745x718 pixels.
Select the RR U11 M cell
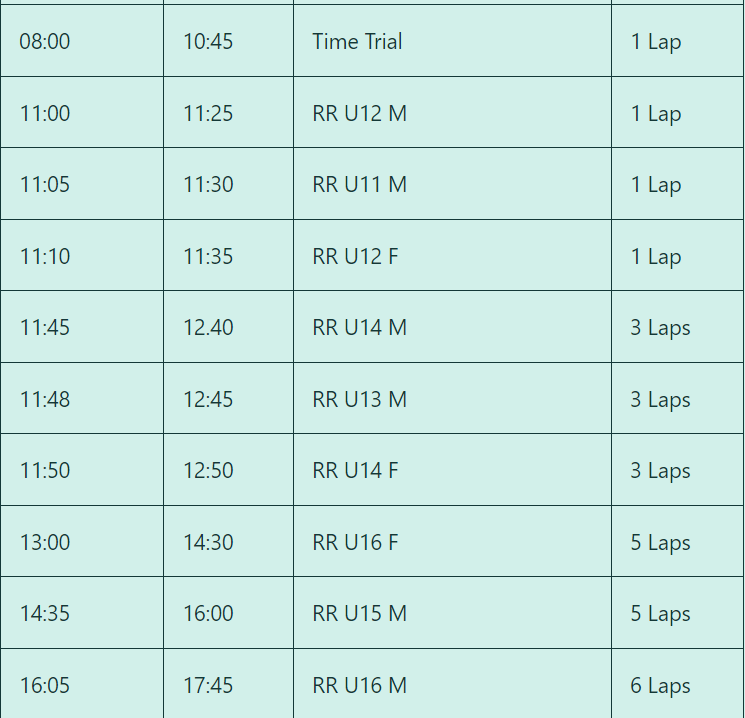452,184
